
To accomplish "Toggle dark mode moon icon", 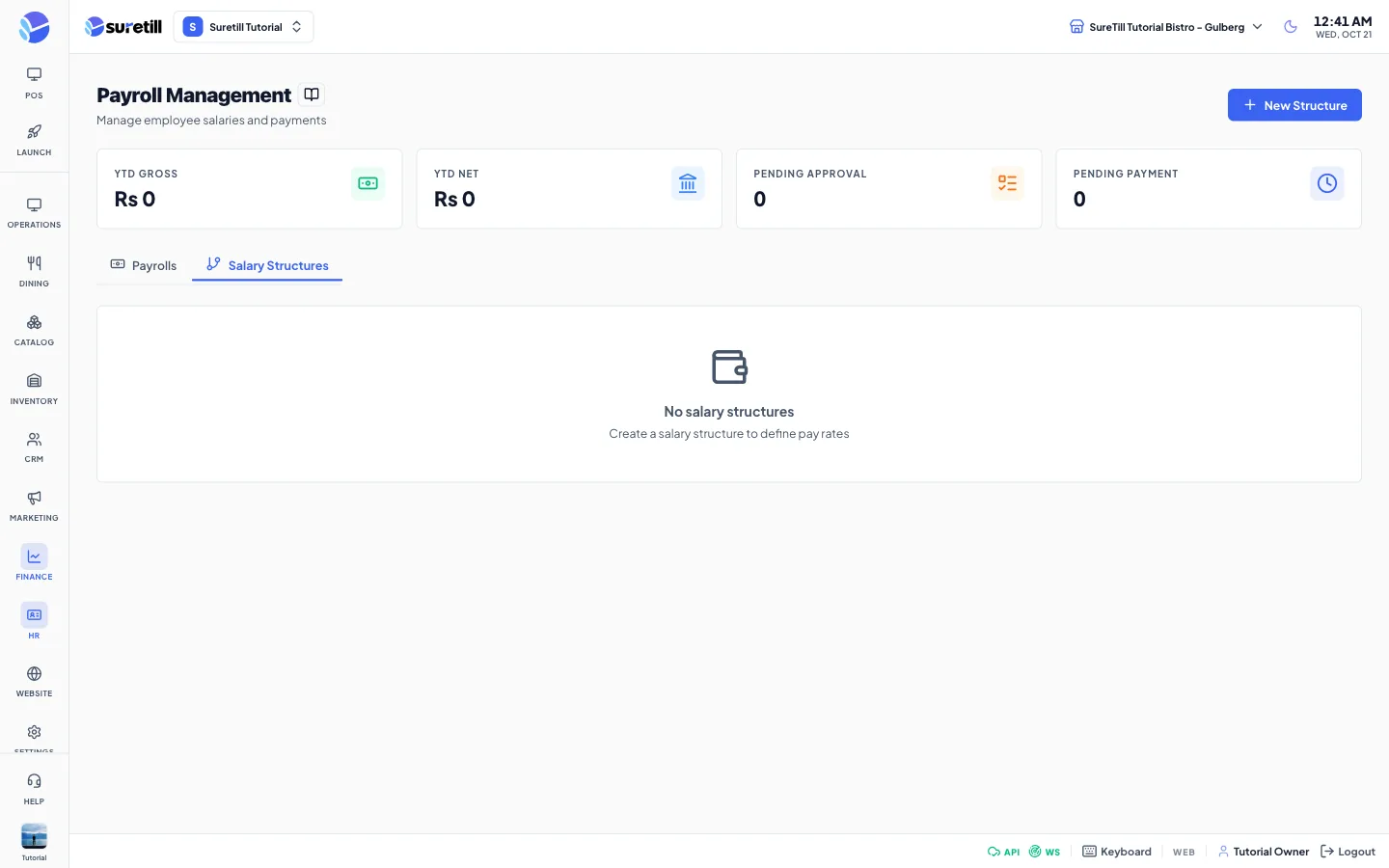I will coord(1291,27).
